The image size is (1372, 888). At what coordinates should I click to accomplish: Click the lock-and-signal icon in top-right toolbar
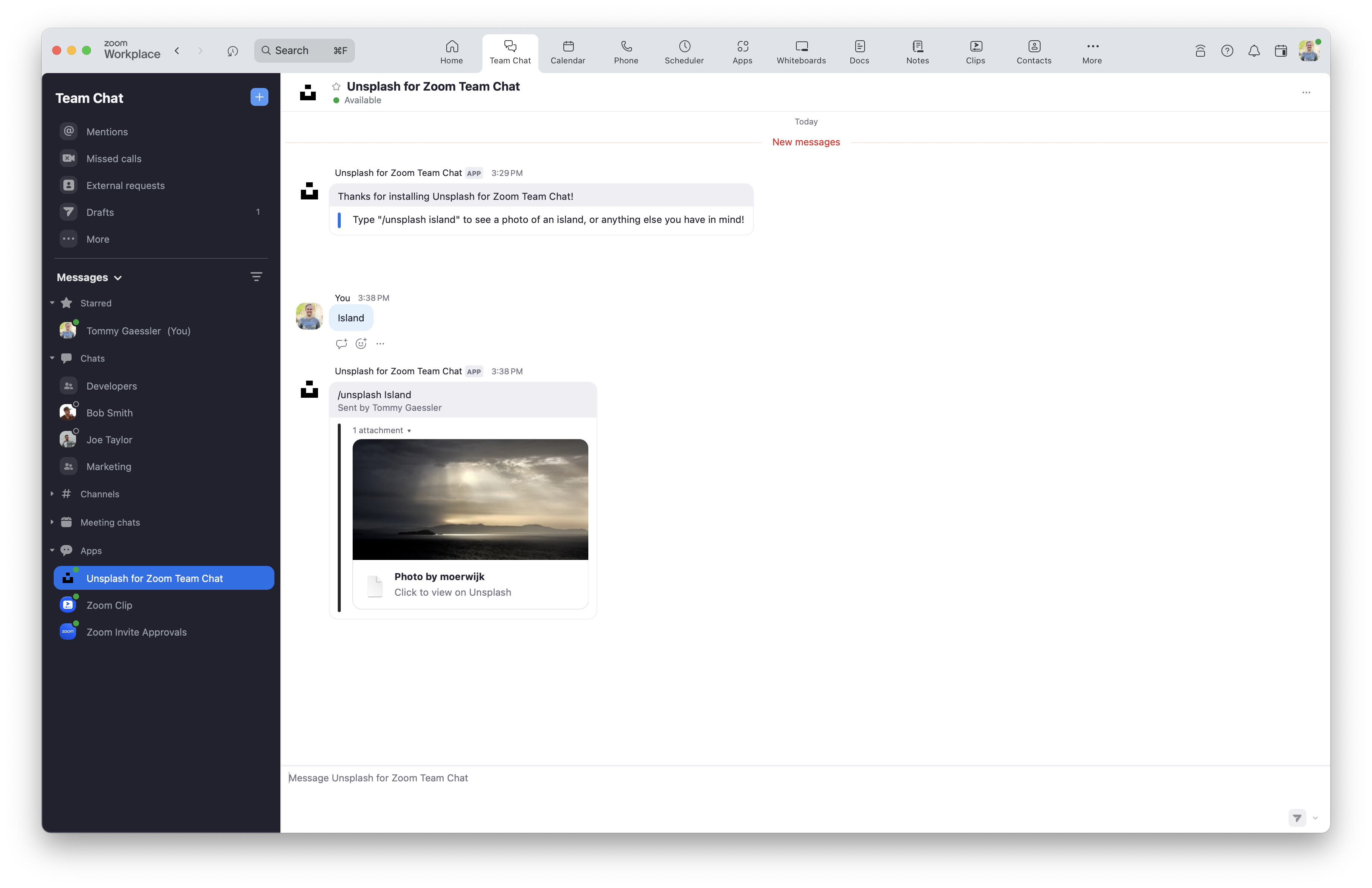pos(1200,51)
